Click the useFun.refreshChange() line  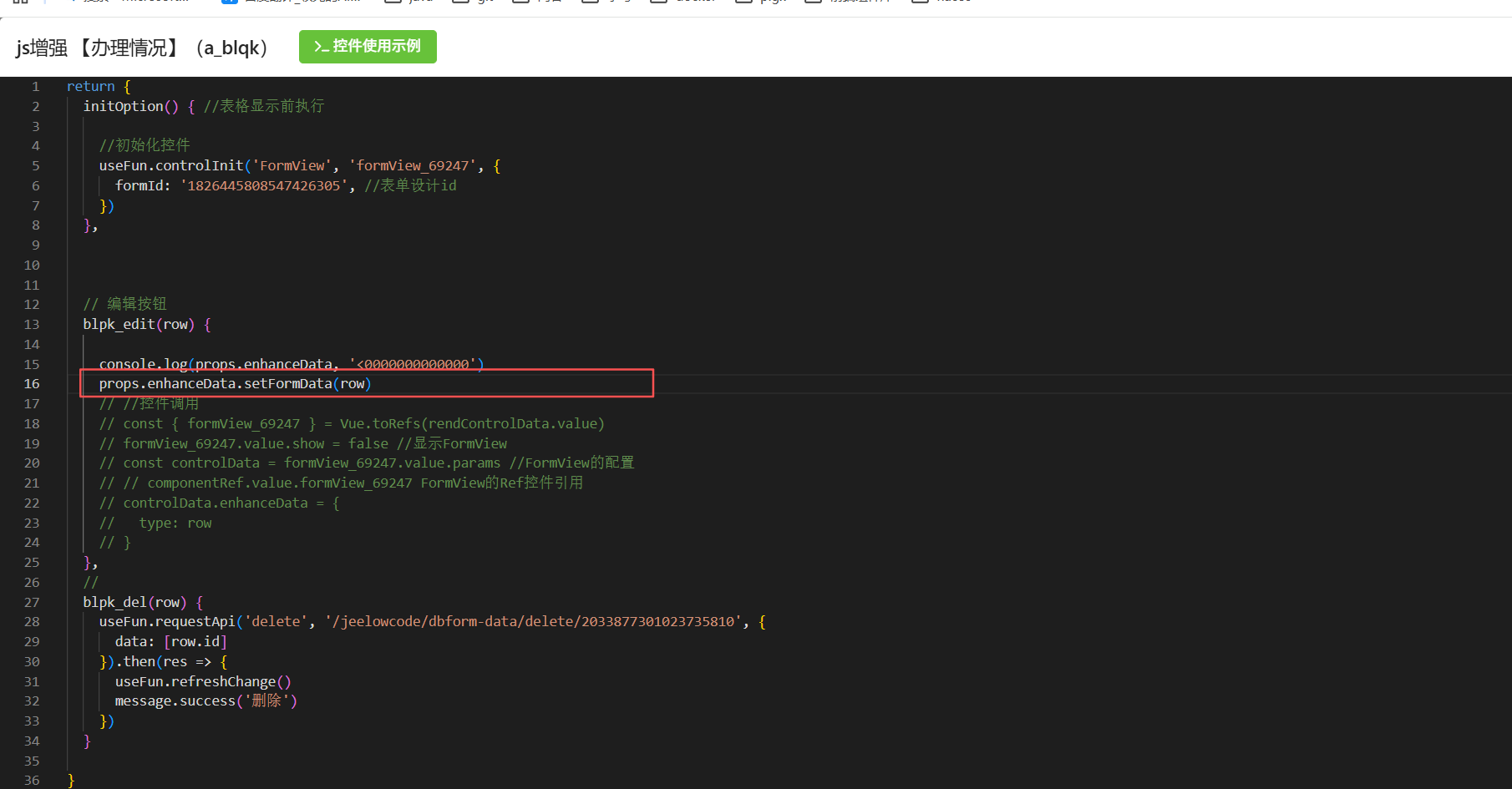pos(203,682)
